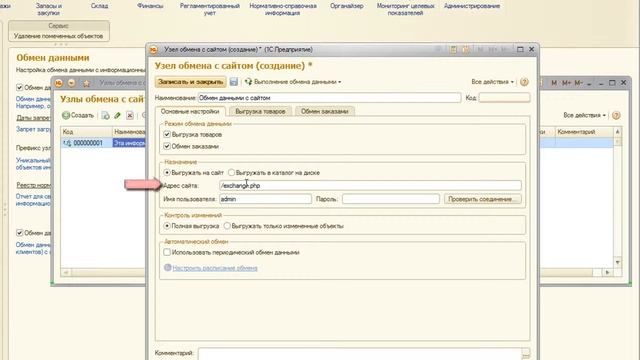Viewport: 640px width, 360px height.
Task: Open Финансы section menu
Action: [x=150, y=6]
